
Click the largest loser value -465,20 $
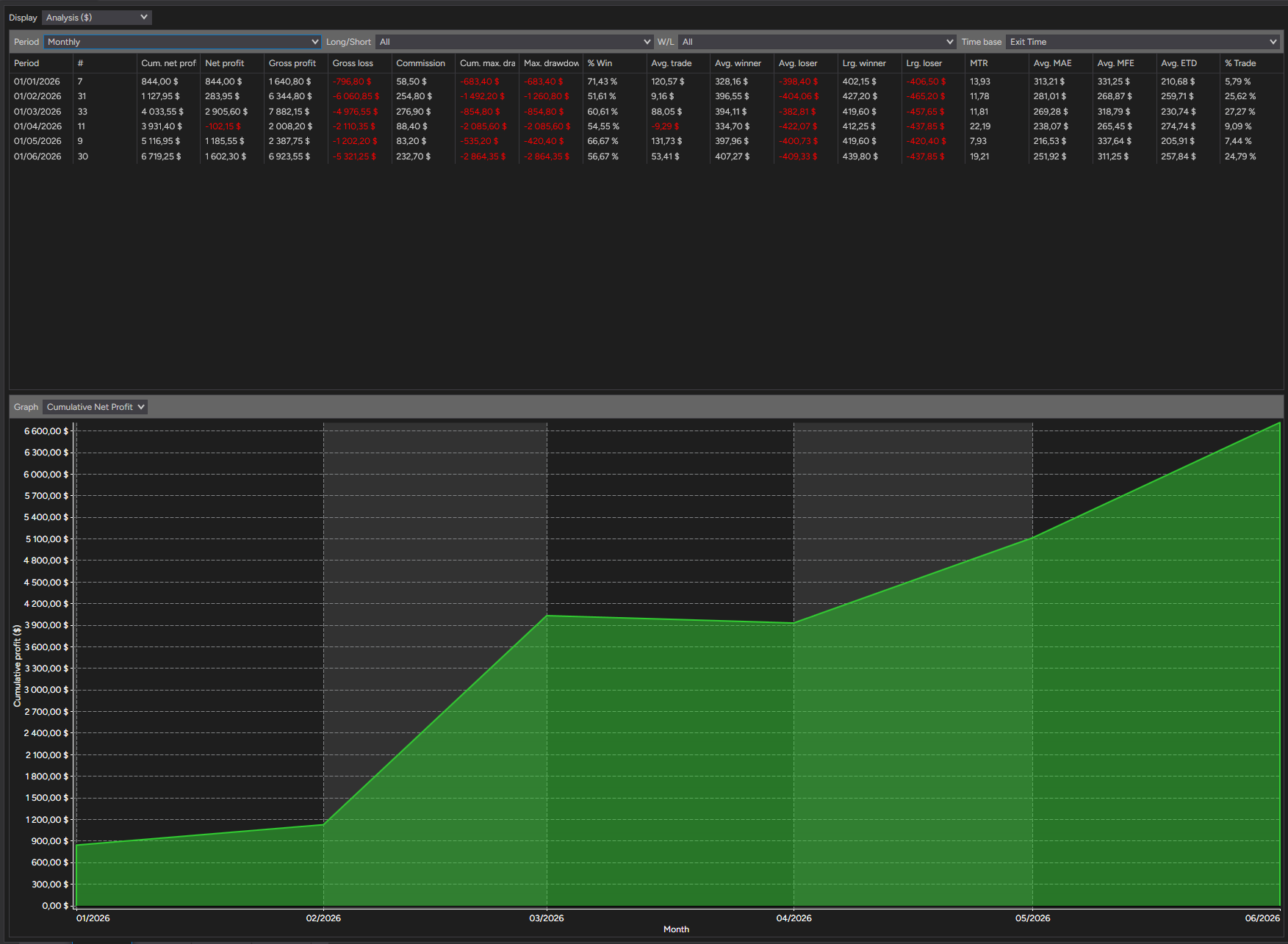pos(926,96)
